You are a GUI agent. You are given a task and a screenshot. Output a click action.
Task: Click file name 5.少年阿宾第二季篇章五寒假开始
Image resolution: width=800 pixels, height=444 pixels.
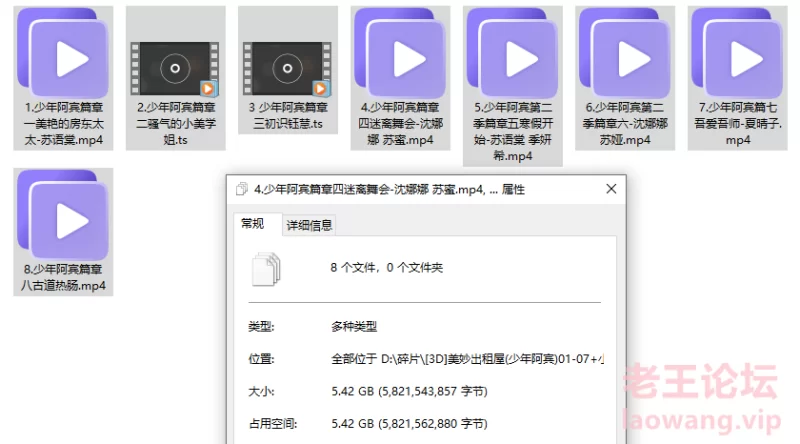(513, 132)
